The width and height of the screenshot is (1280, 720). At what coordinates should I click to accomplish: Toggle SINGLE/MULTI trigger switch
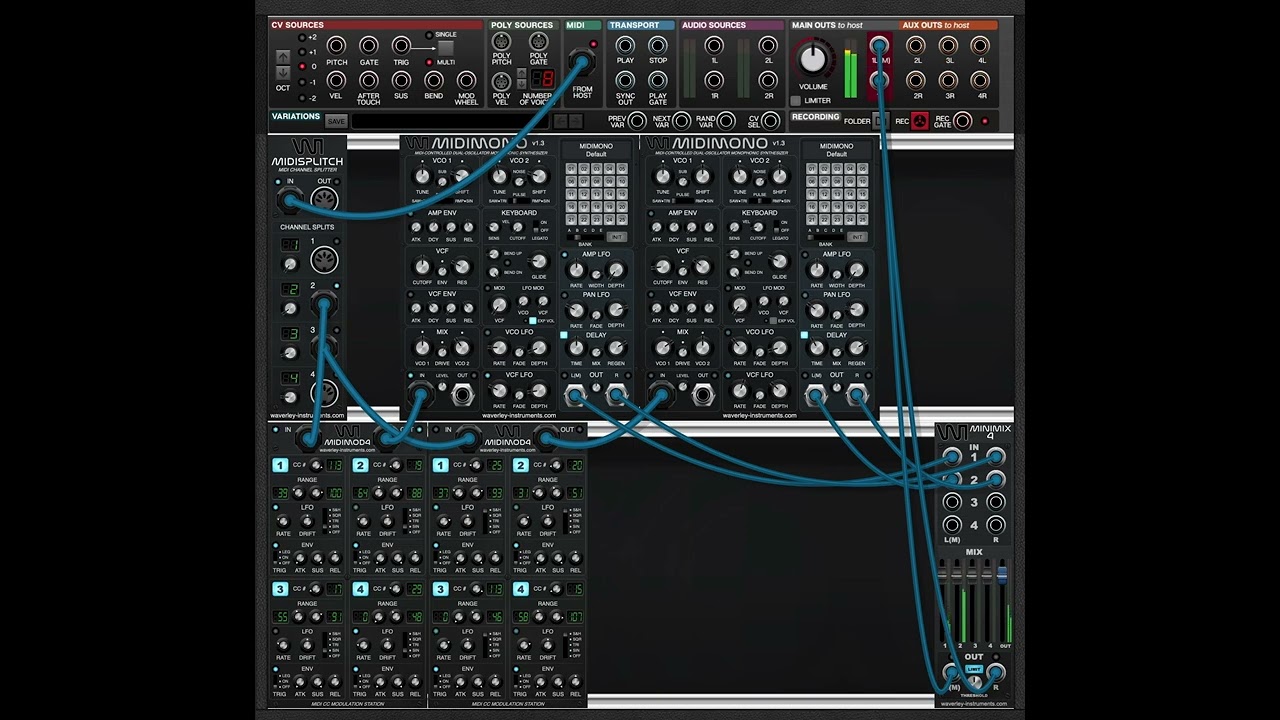[446, 48]
